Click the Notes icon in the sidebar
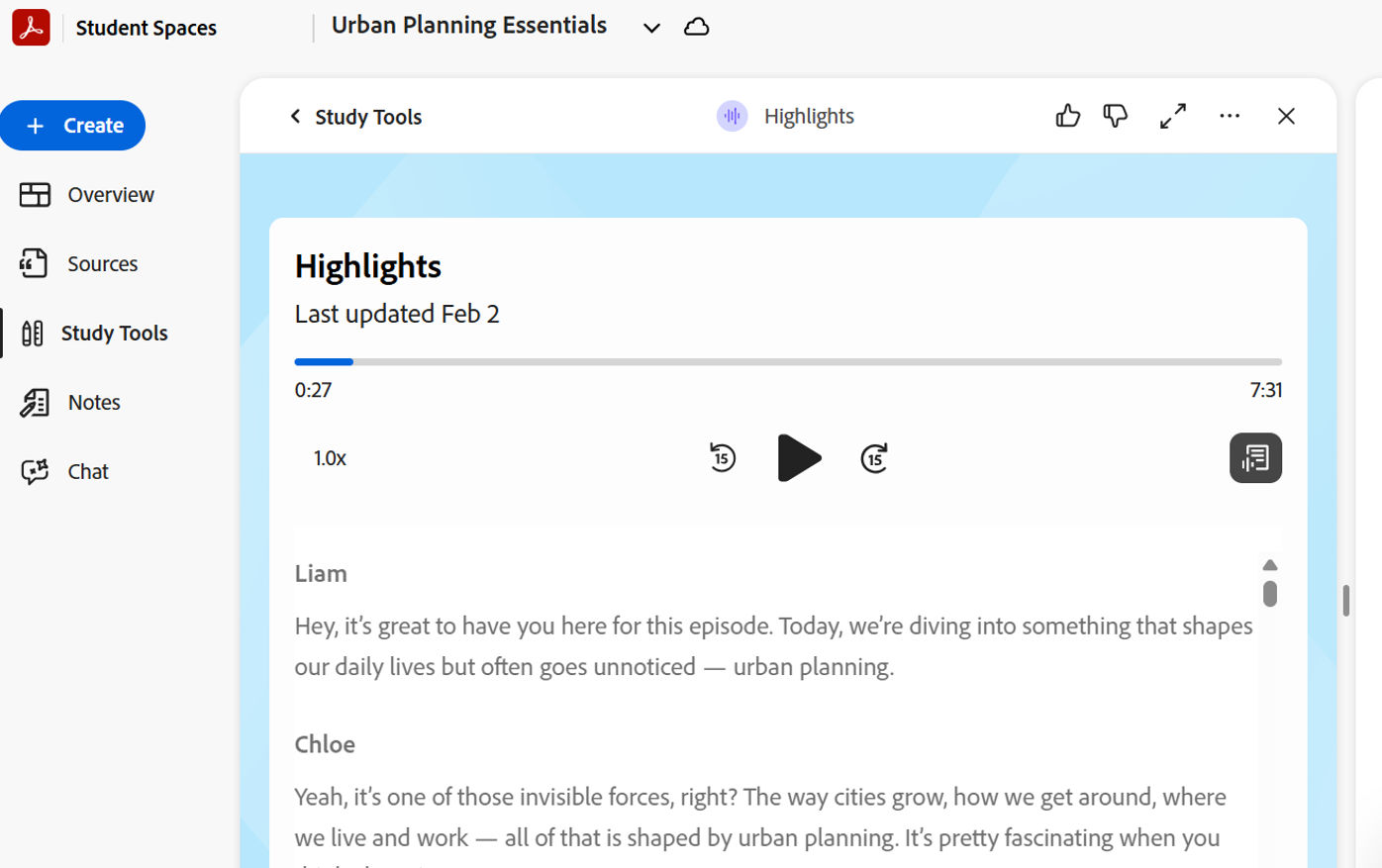Viewport: 1382px width, 868px height. coord(34,402)
